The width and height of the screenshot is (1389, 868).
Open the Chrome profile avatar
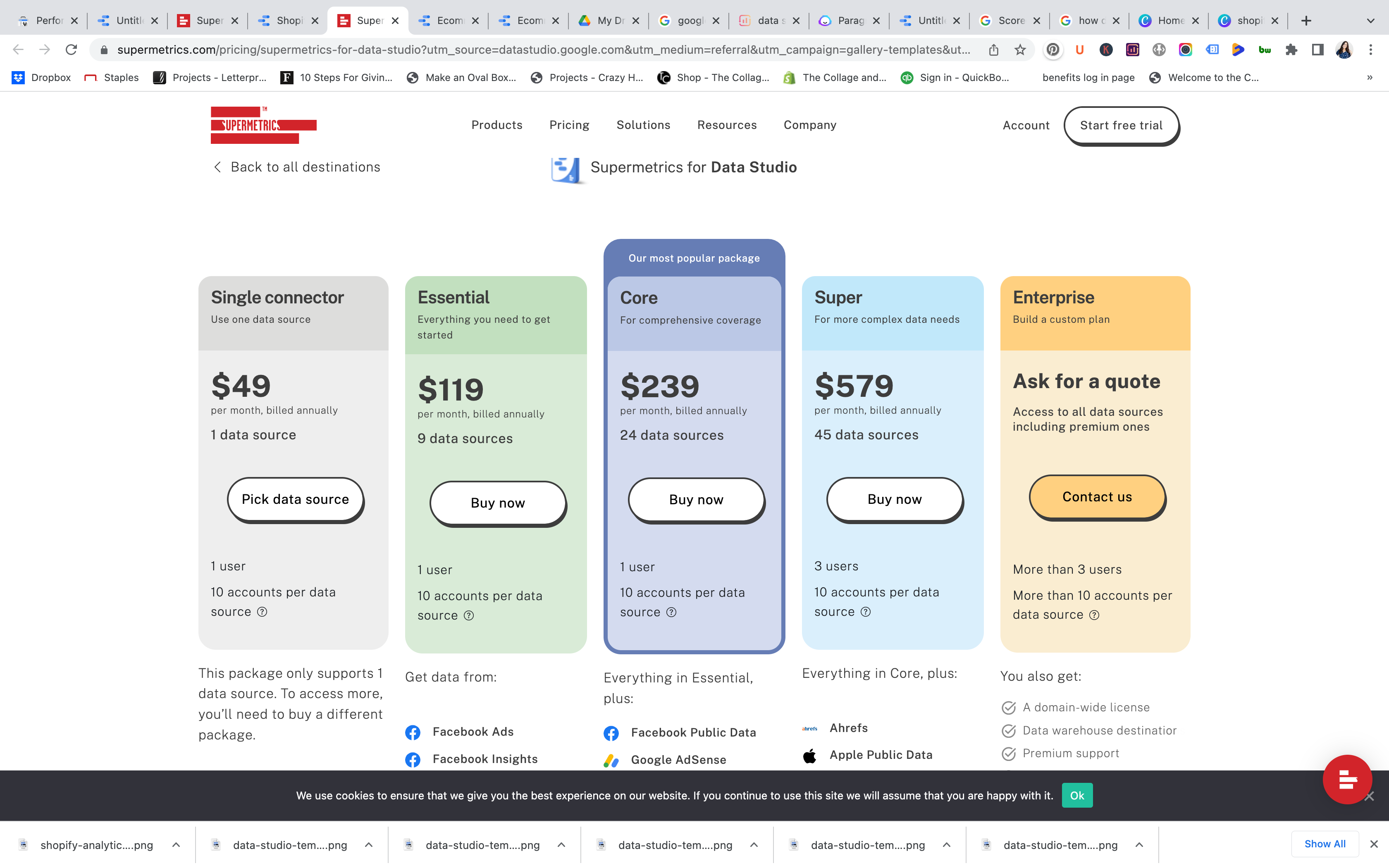click(x=1344, y=50)
